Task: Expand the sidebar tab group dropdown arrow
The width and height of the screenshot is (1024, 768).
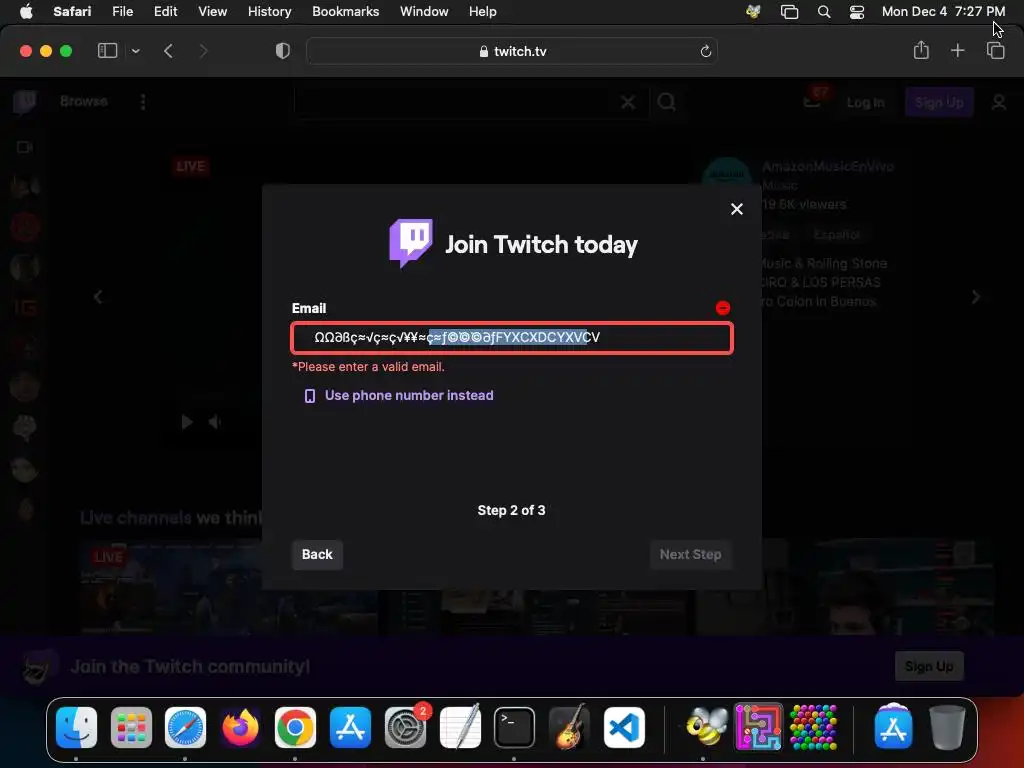Action: click(x=135, y=51)
